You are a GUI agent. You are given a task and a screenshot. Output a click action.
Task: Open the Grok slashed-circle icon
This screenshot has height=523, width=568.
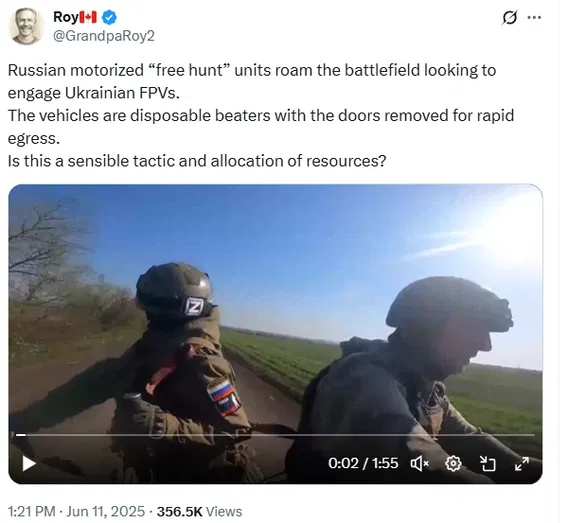[510, 17]
